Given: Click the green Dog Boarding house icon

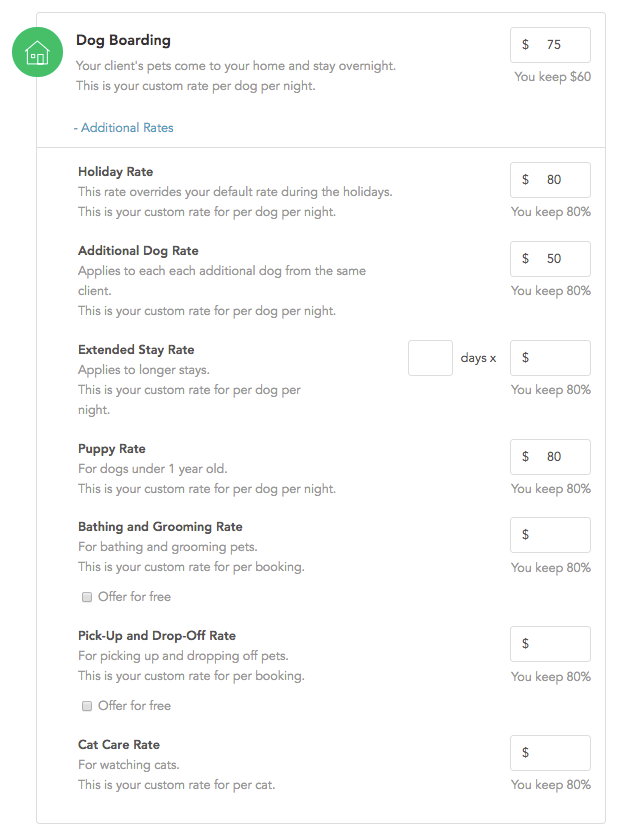Looking at the screenshot, I should pos(37,50).
